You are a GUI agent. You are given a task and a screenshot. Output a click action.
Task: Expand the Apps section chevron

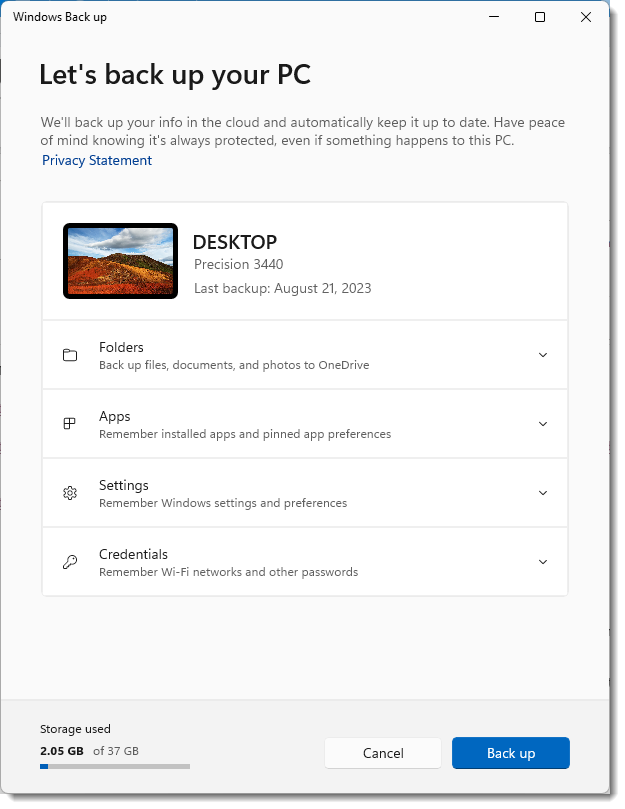pos(543,424)
